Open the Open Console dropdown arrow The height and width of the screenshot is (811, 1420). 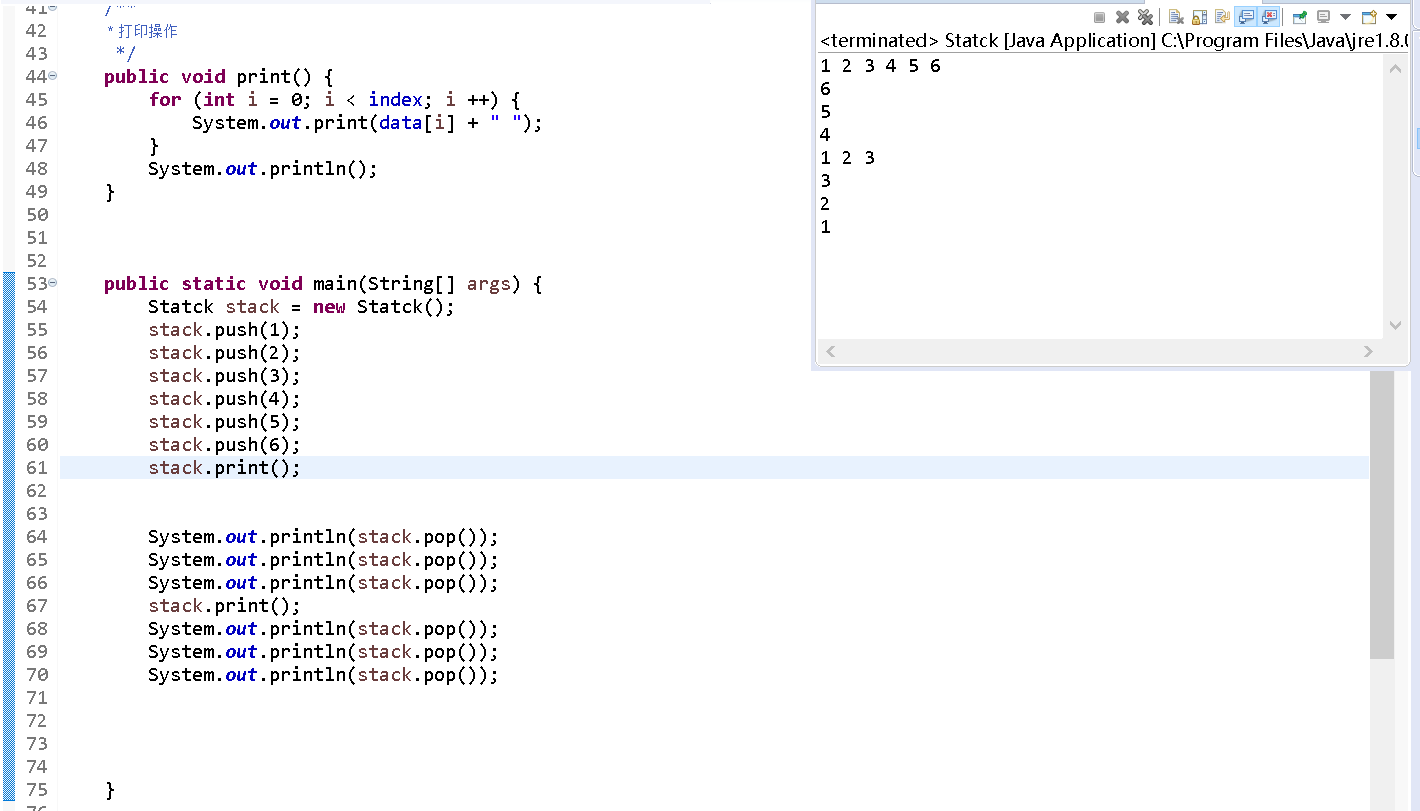[x=1391, y=17]
